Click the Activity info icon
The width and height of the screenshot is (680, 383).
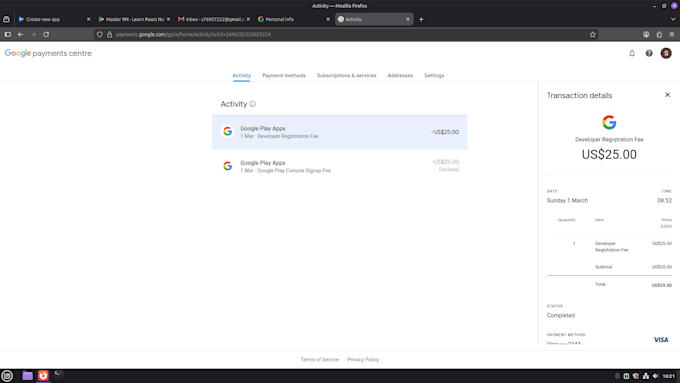[x=252, y=104]
